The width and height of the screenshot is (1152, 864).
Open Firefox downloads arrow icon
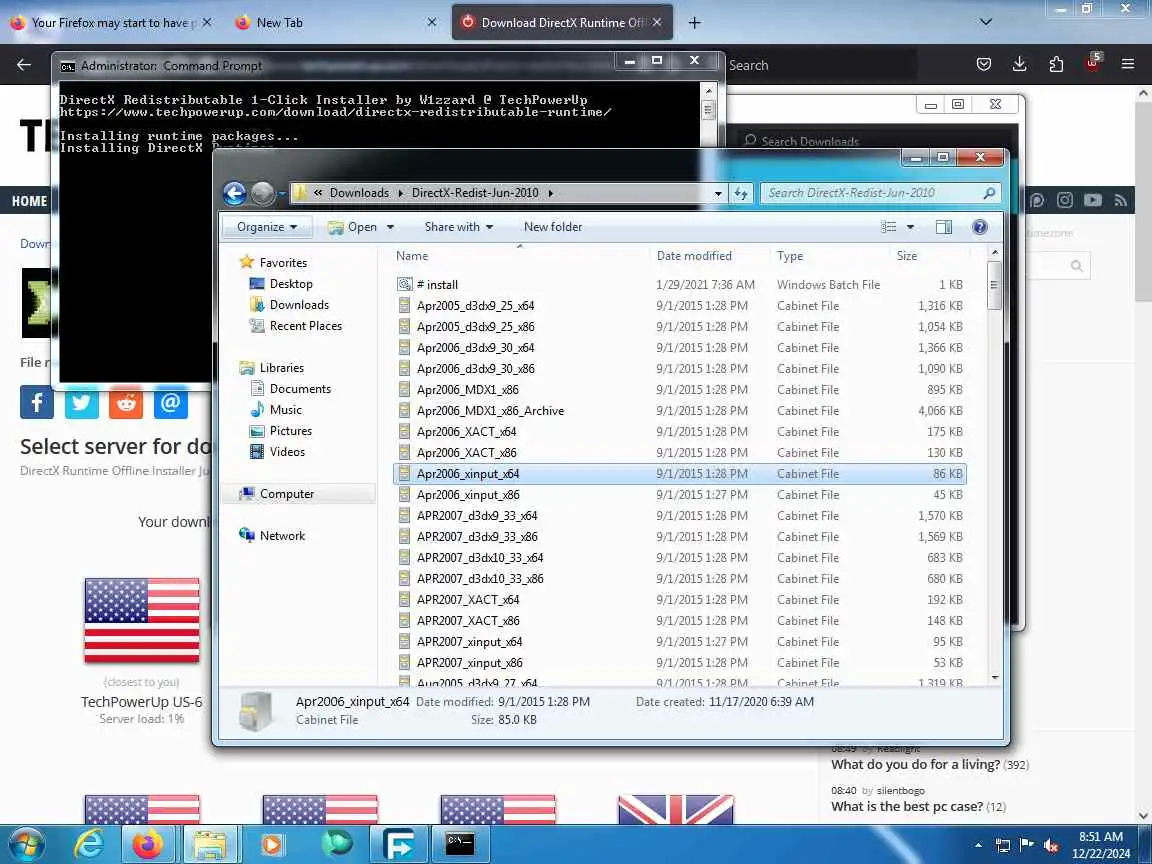tap(1019, 65)
